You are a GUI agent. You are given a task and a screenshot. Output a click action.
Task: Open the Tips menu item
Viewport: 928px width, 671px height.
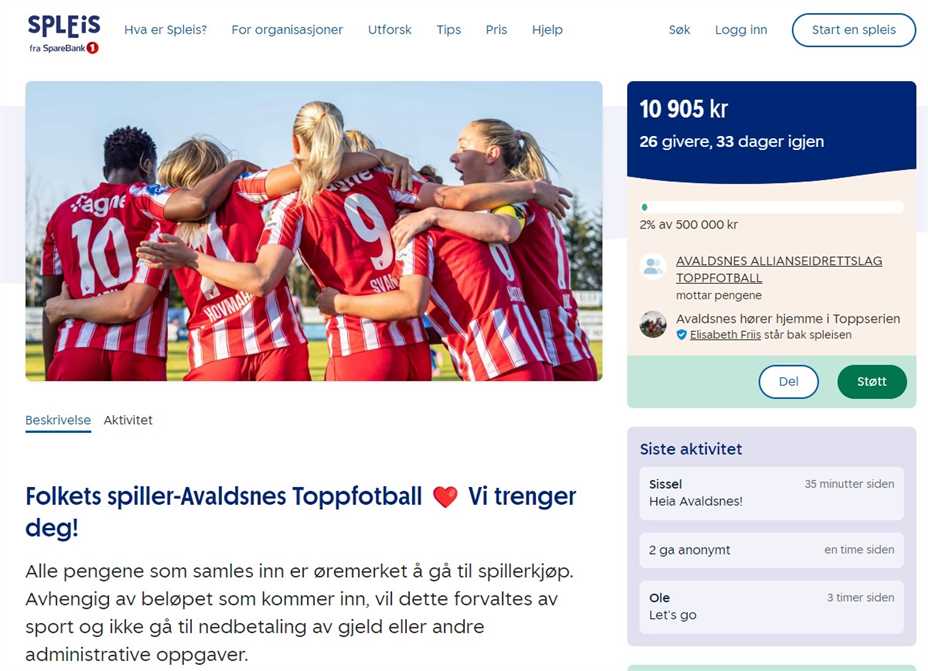[449, 30]
